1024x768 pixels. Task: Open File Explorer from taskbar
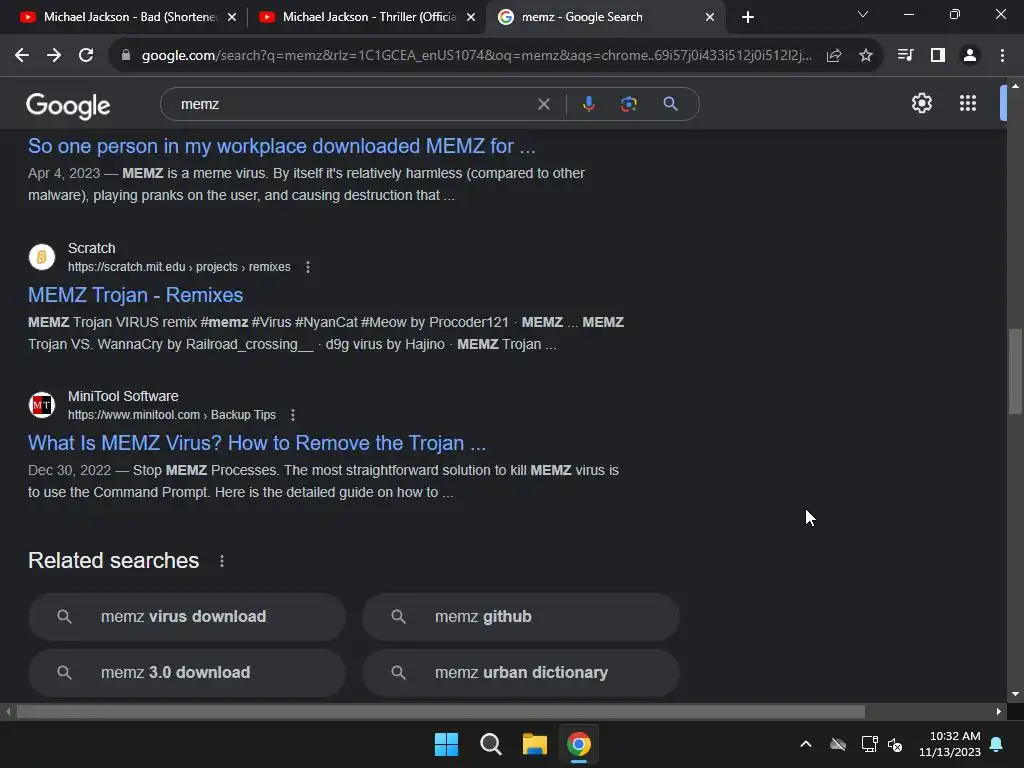click(534, 744)
